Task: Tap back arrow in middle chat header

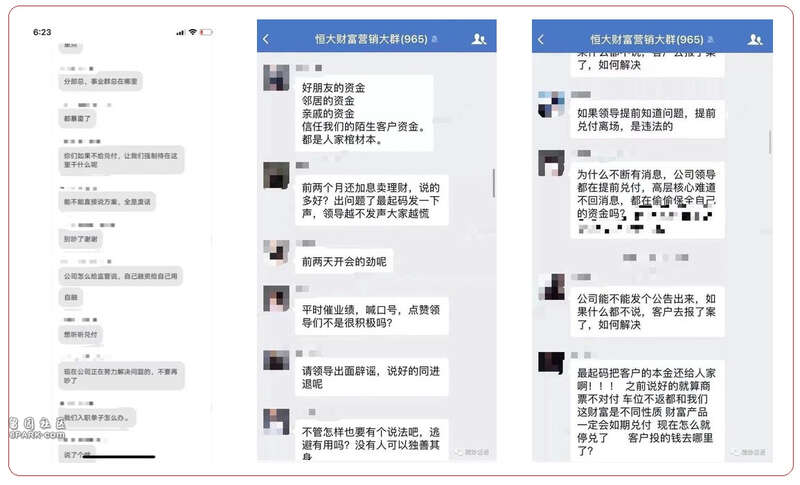Action: (266, 39)
